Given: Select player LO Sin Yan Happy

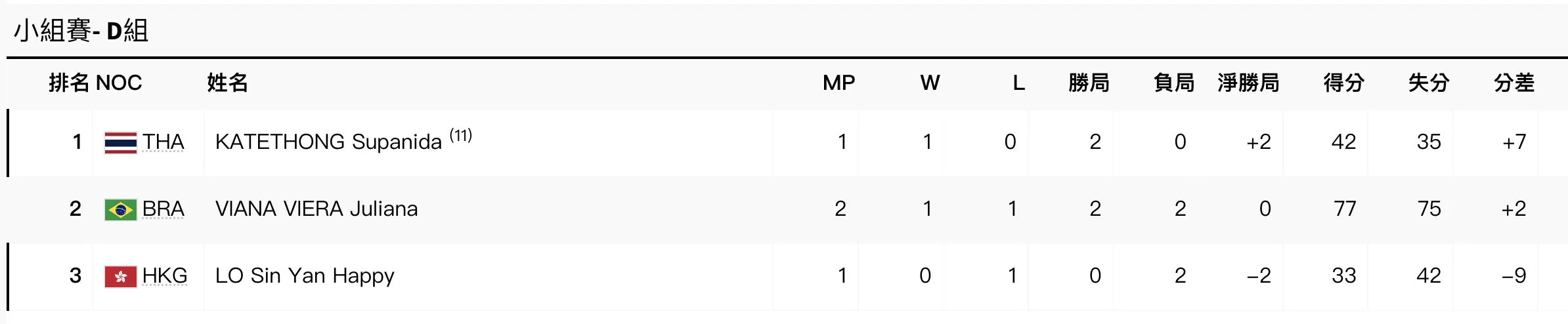Looking at the screenshot, I should (x=305, y=275).
